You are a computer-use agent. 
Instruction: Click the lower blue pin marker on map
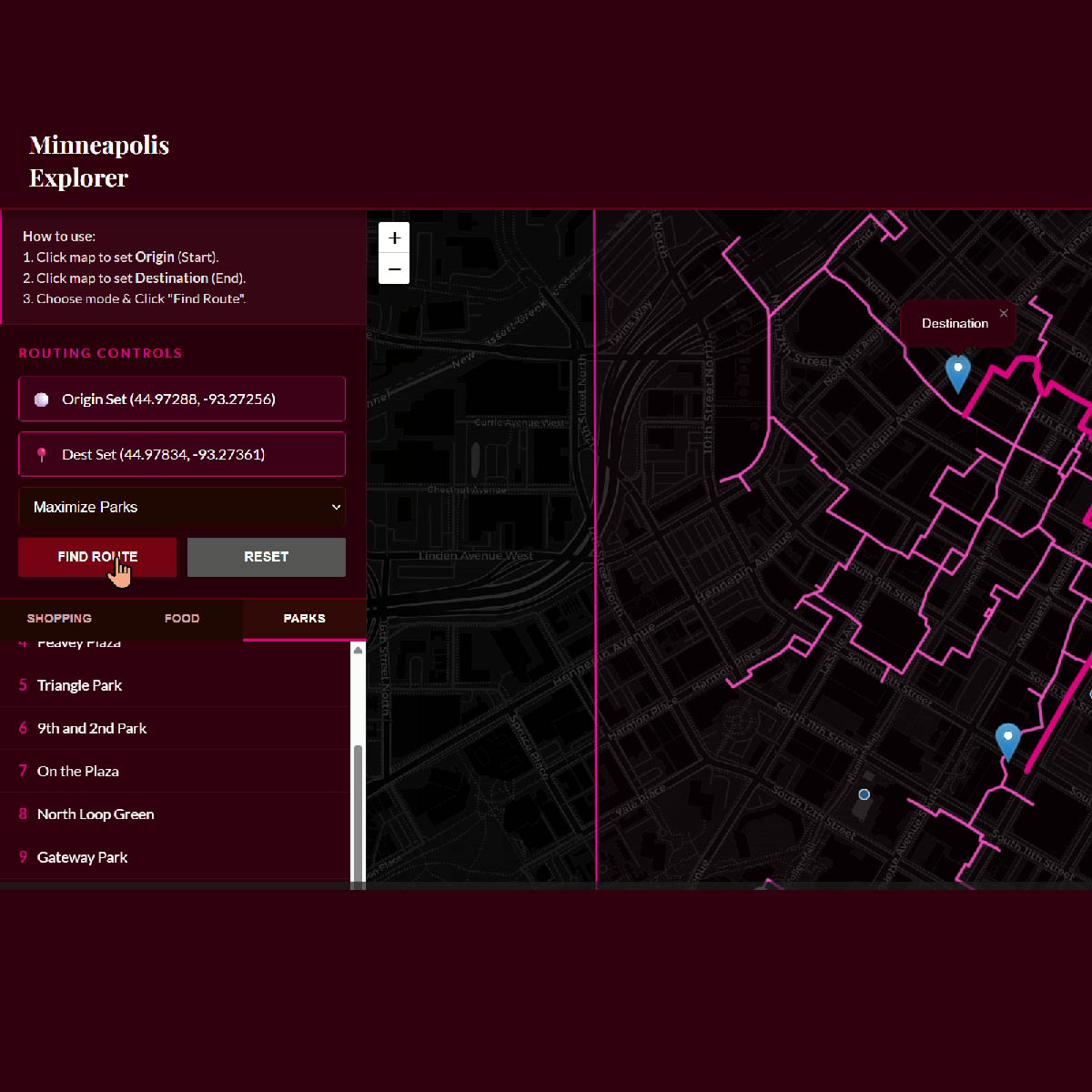click(1007, 741)
